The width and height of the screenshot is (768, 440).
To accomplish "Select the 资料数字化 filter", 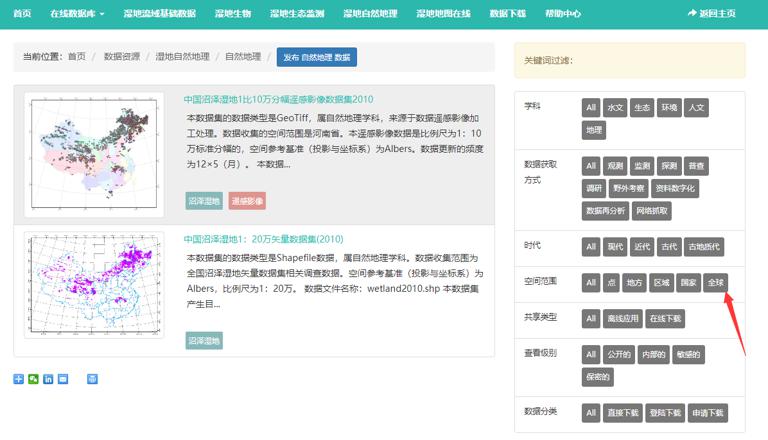I will coord(675,188).
